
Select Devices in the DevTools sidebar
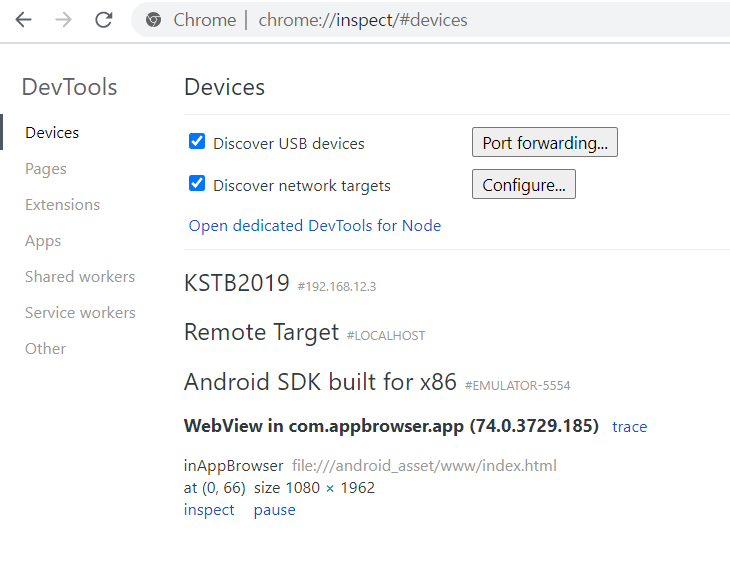(x=52, y=133)
